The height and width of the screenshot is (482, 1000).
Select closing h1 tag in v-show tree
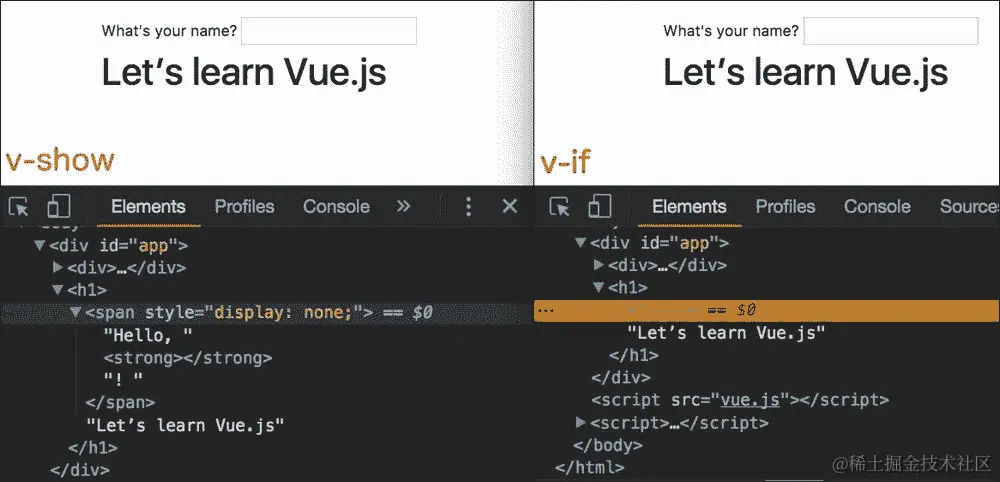pyautogui.click(x=93, y=448)
